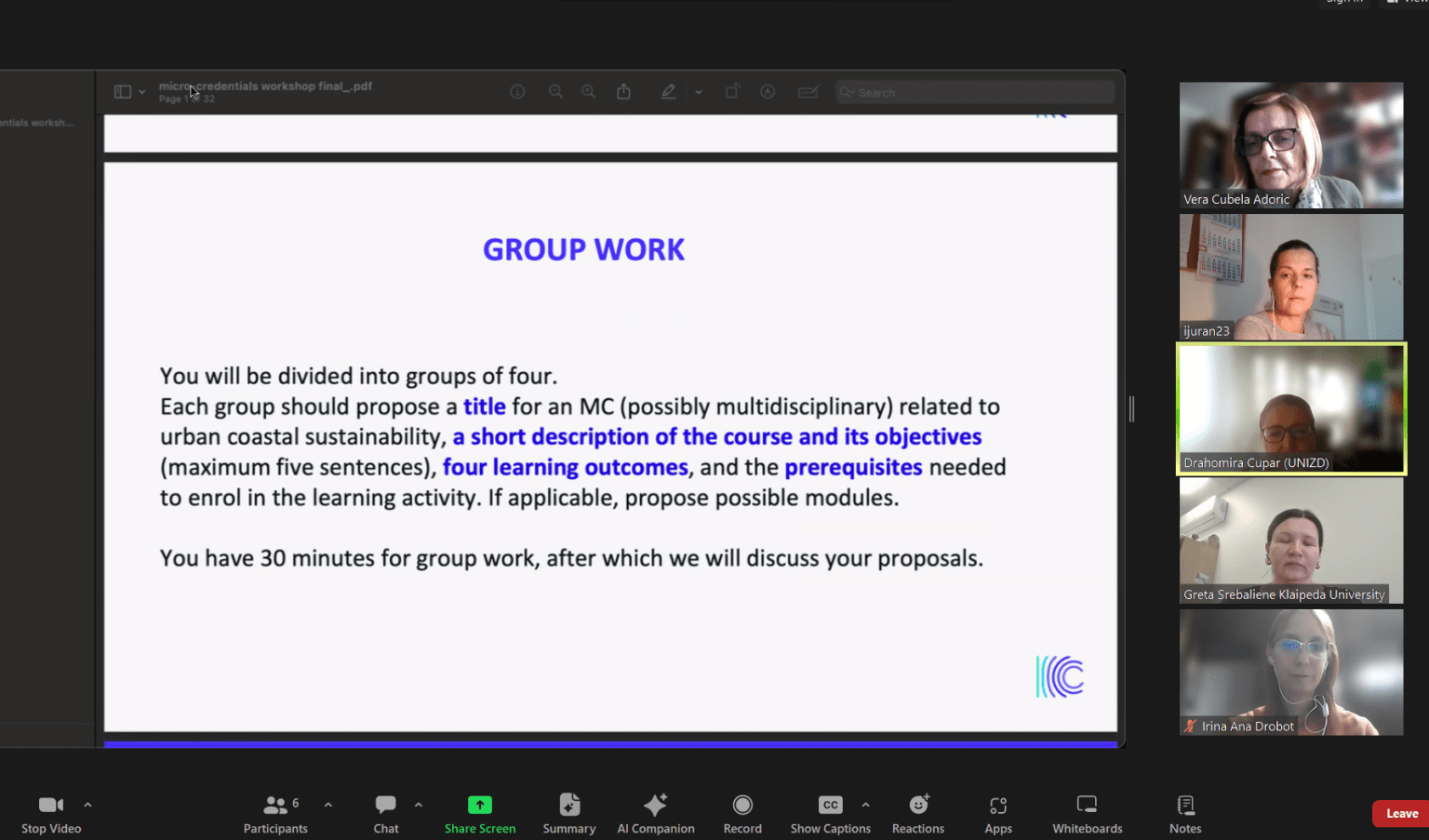1429x840 pixels.
Task: Expand the arrow next to Participants
Action: [328, 805]
